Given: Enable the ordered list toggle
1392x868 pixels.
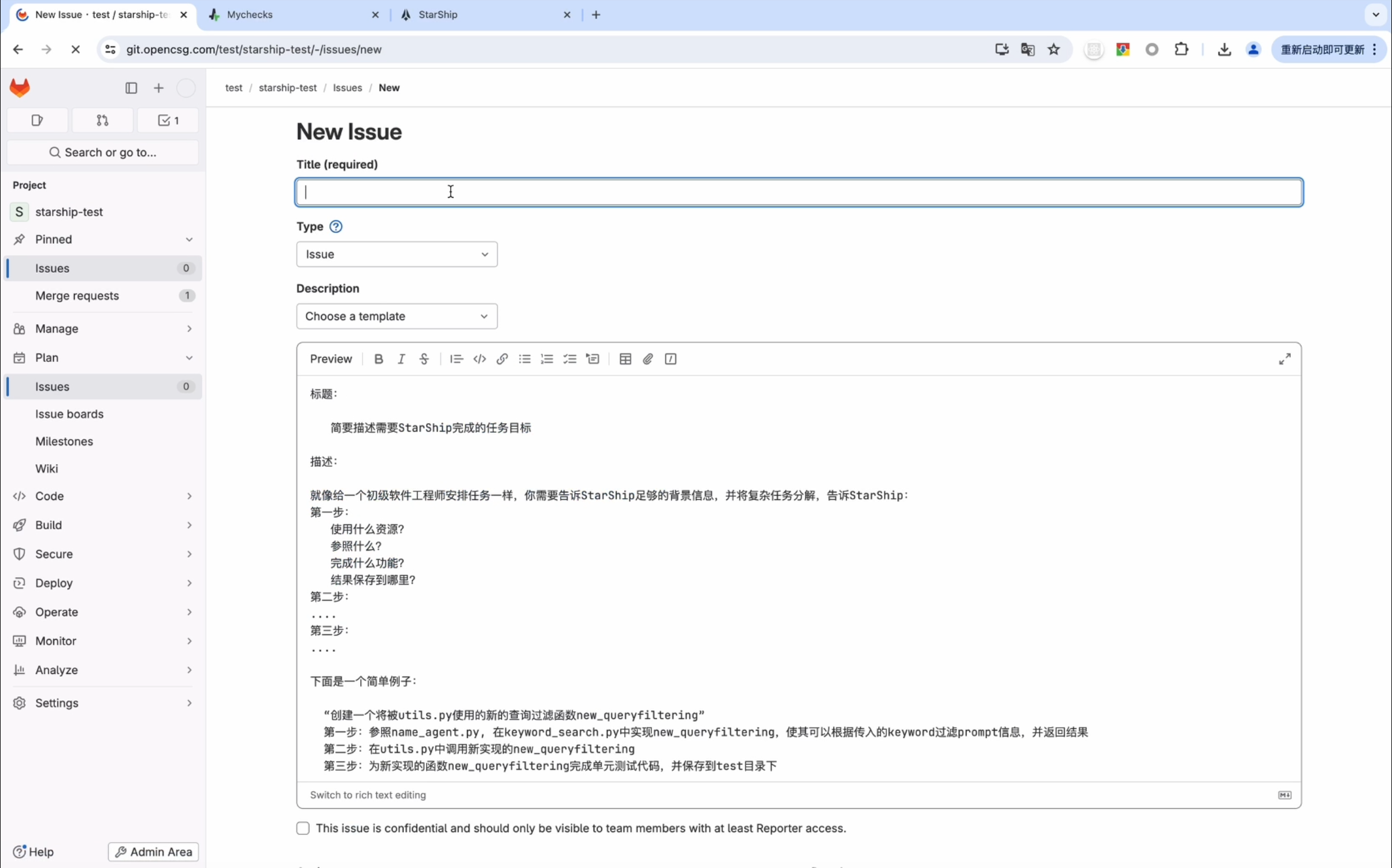Looking at the screenshot, I should pyautogui.click(x=547, y=359).
